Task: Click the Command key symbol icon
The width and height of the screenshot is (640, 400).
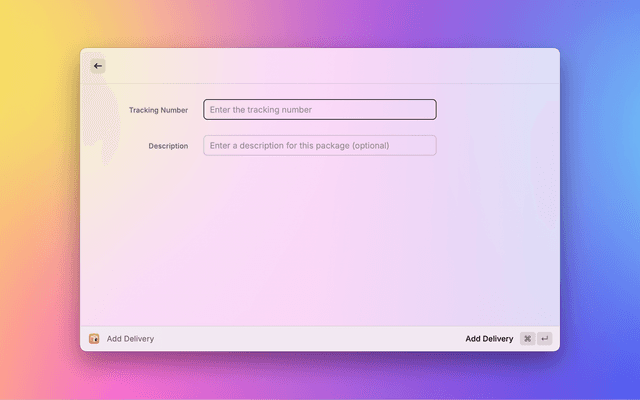Action: [527, 339]
